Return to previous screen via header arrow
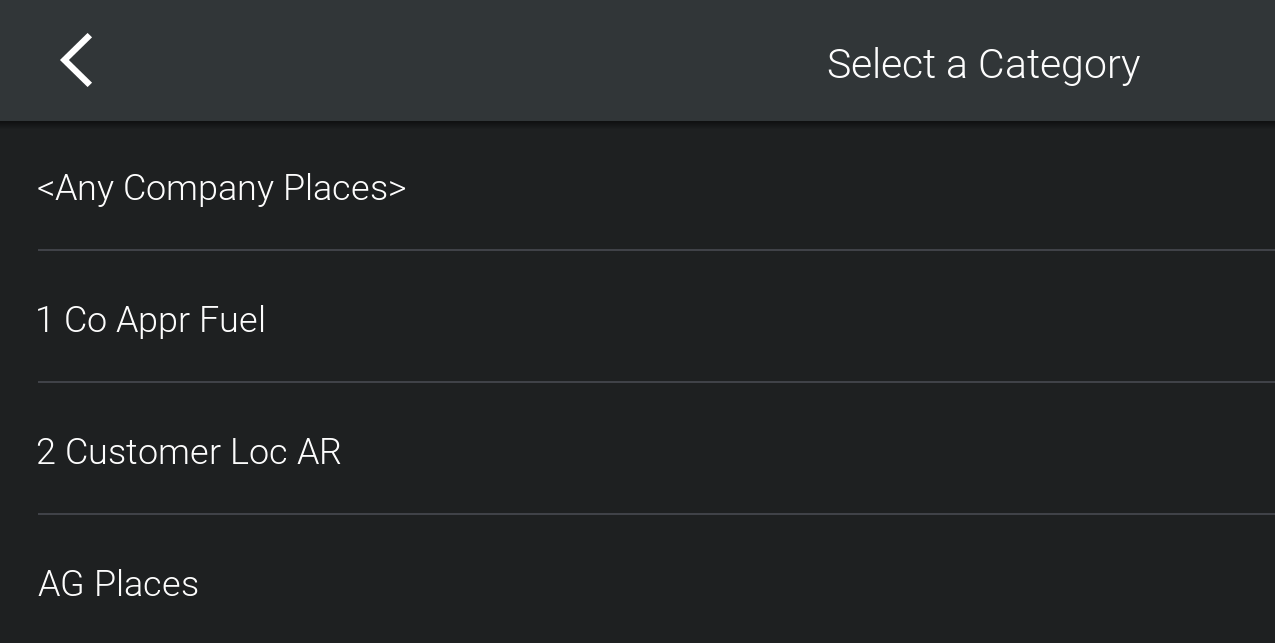The image size is (1275, 643). click(x=76, y=61)
